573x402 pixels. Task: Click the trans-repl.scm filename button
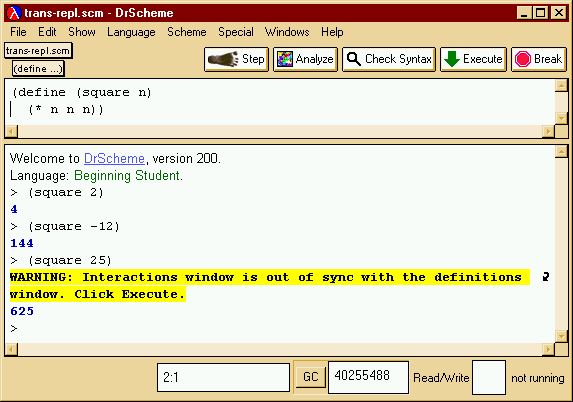point(38,50)
